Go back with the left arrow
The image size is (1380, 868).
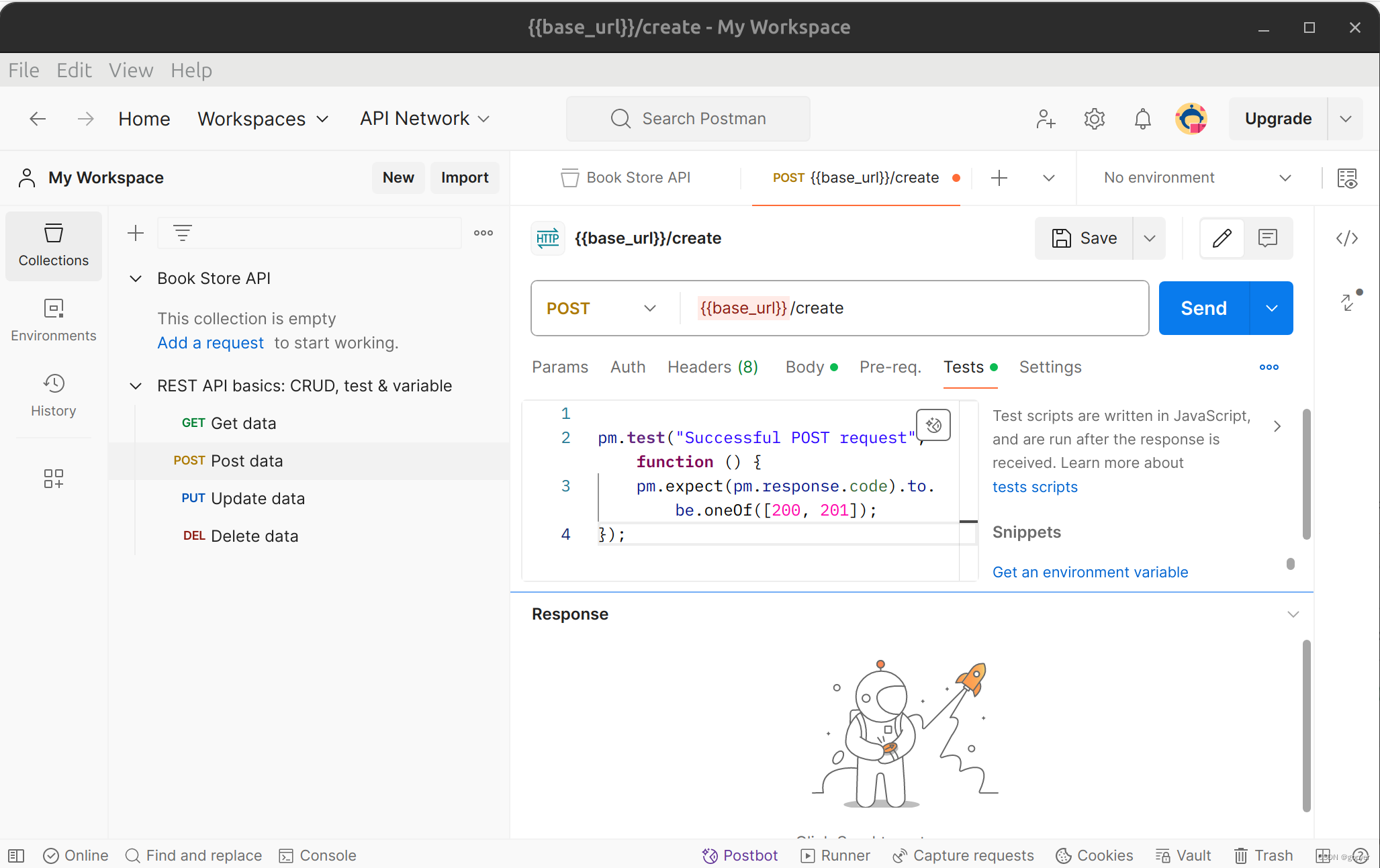pos(38,119)
